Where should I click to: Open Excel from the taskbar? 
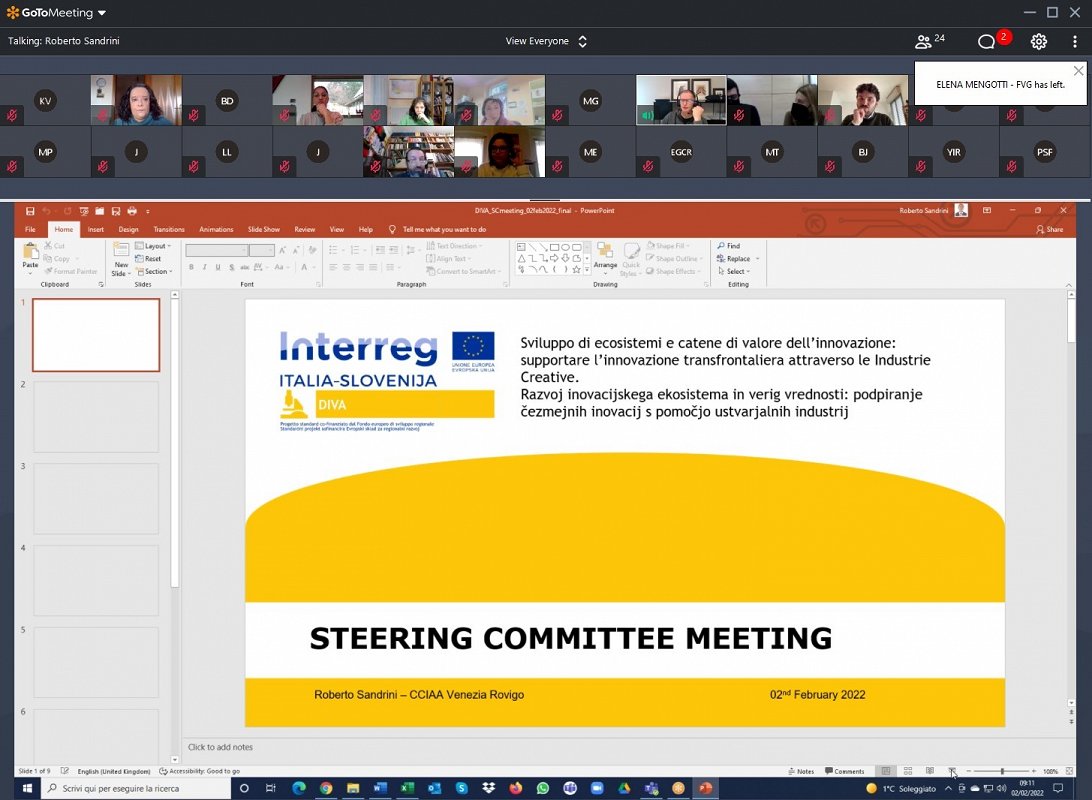407,788
